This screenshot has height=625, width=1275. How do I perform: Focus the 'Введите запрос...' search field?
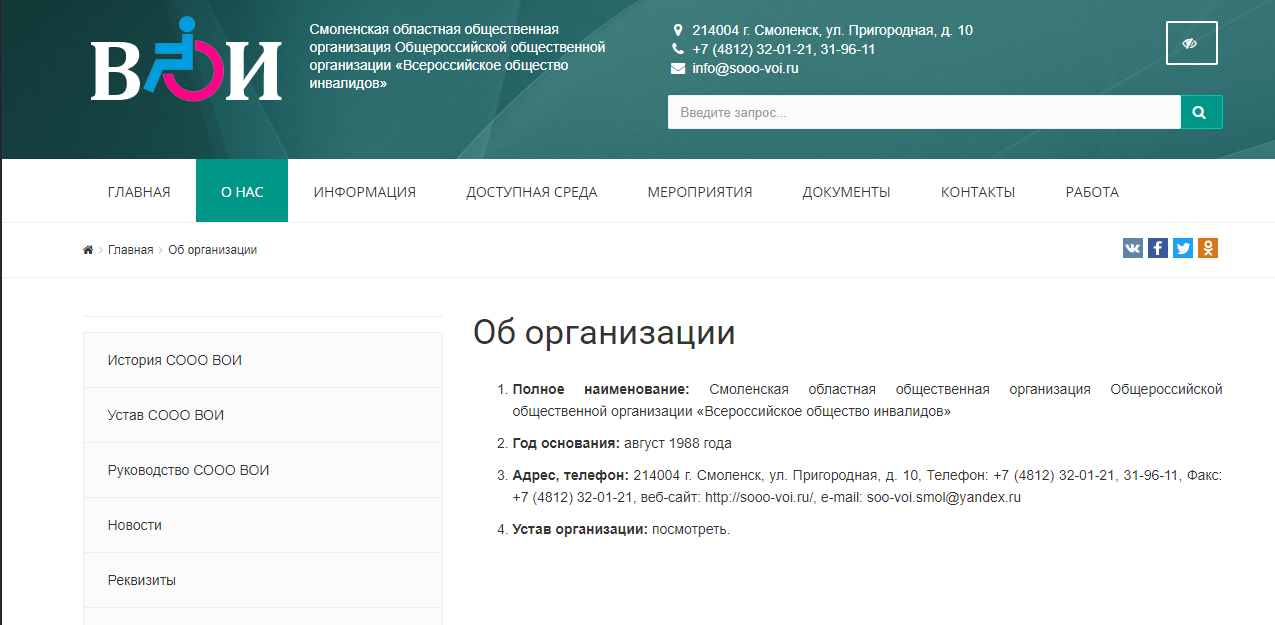tap(924, 113)
